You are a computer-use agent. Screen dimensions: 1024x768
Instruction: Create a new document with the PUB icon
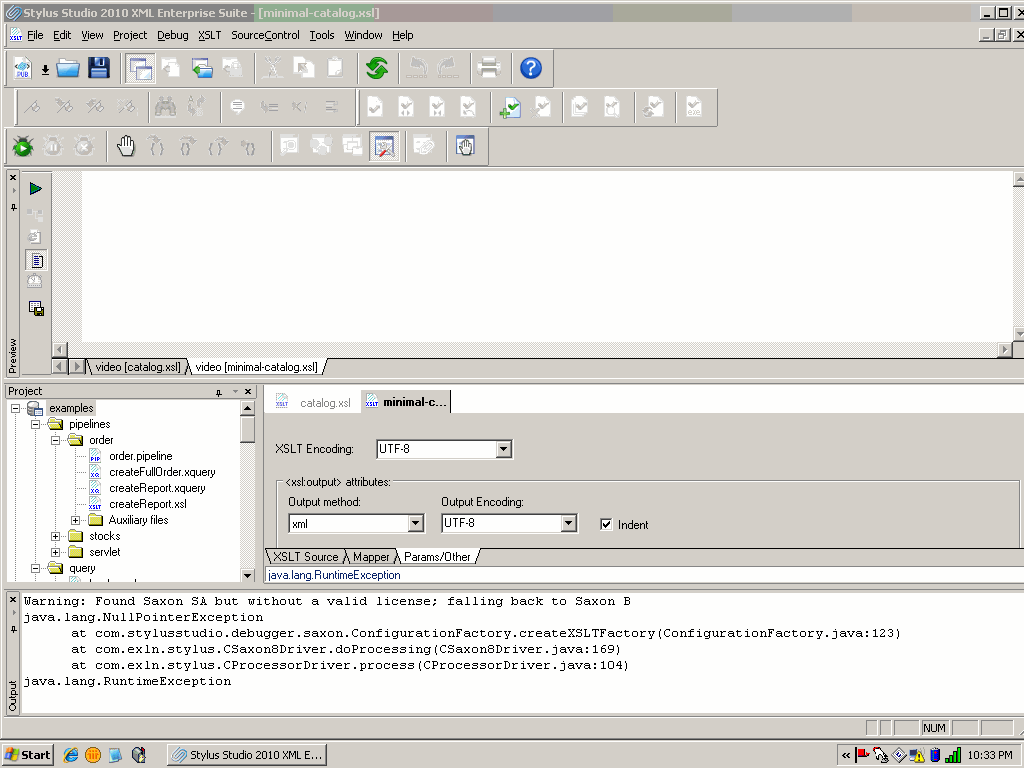[x=23, y=68]
